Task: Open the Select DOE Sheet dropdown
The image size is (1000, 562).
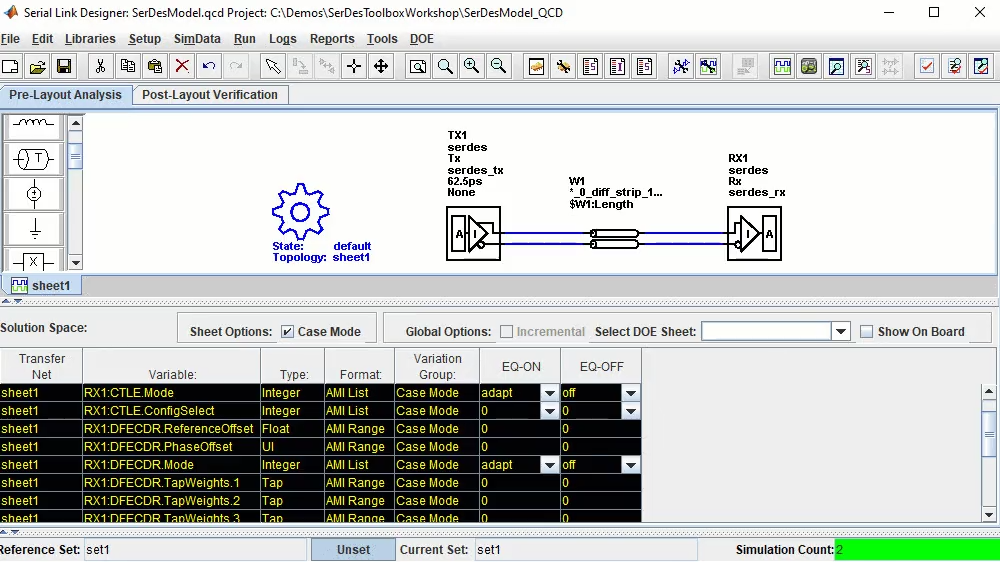Action: pos(841,332)
